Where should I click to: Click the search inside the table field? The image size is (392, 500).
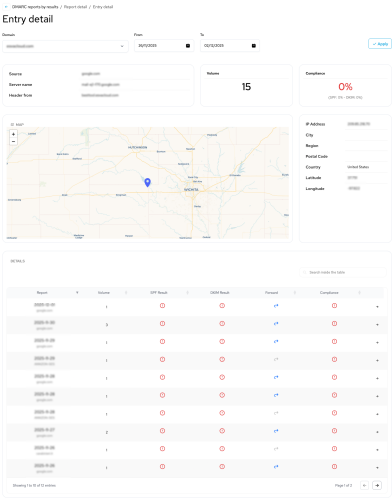tap(343, 272)
